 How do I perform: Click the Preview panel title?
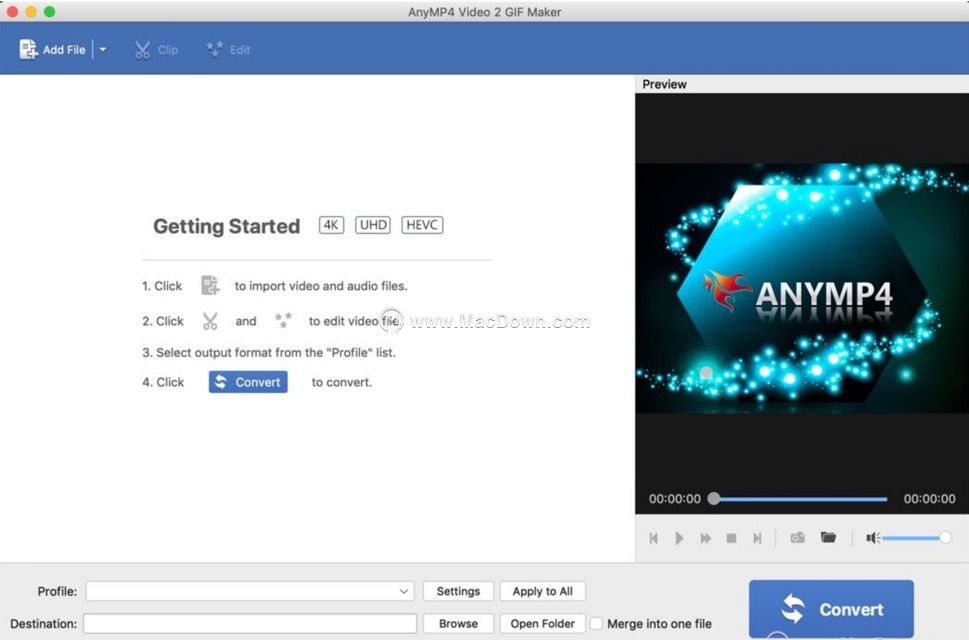(664, 84)
